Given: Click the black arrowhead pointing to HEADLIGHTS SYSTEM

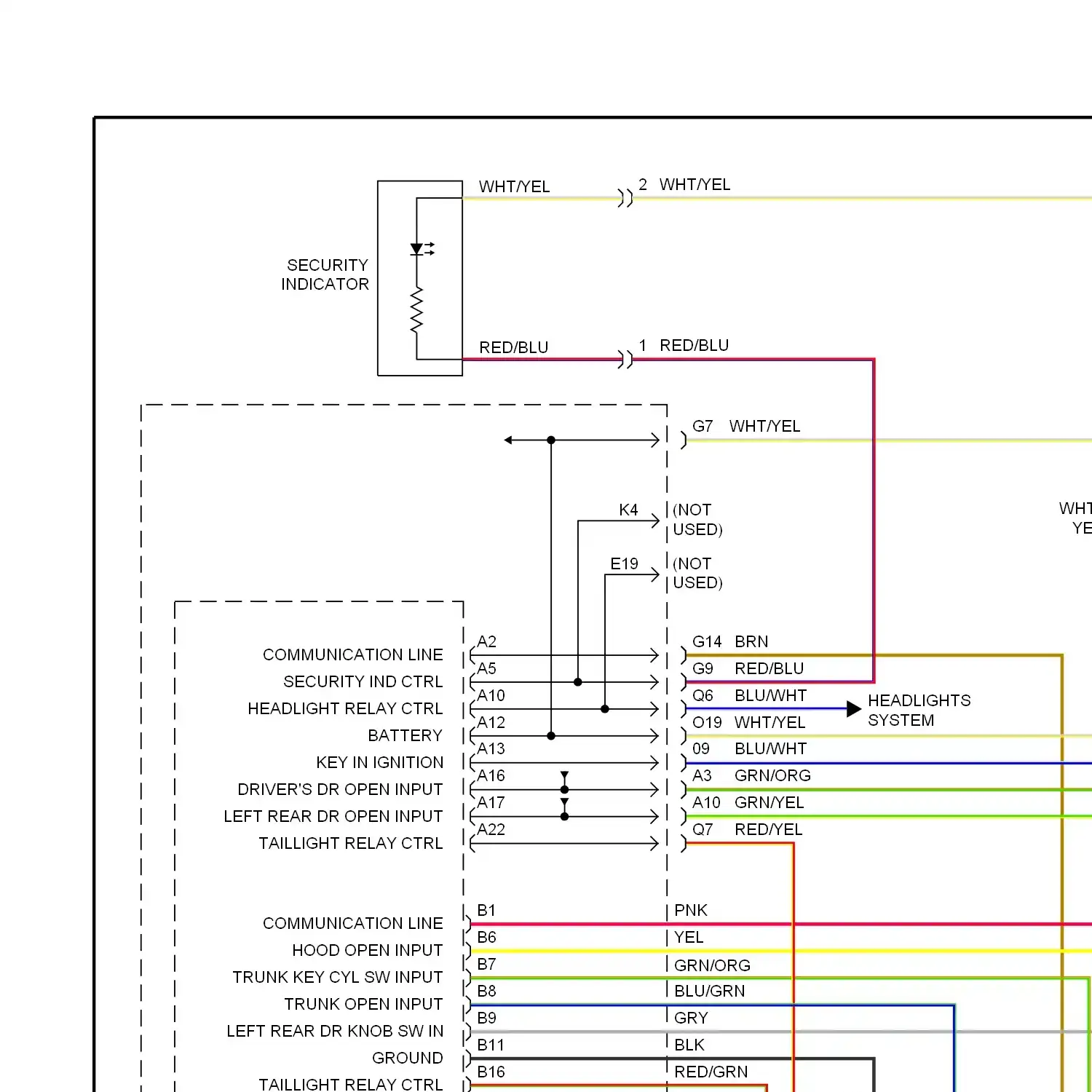Looking at the screenshot, I should 854,708.
